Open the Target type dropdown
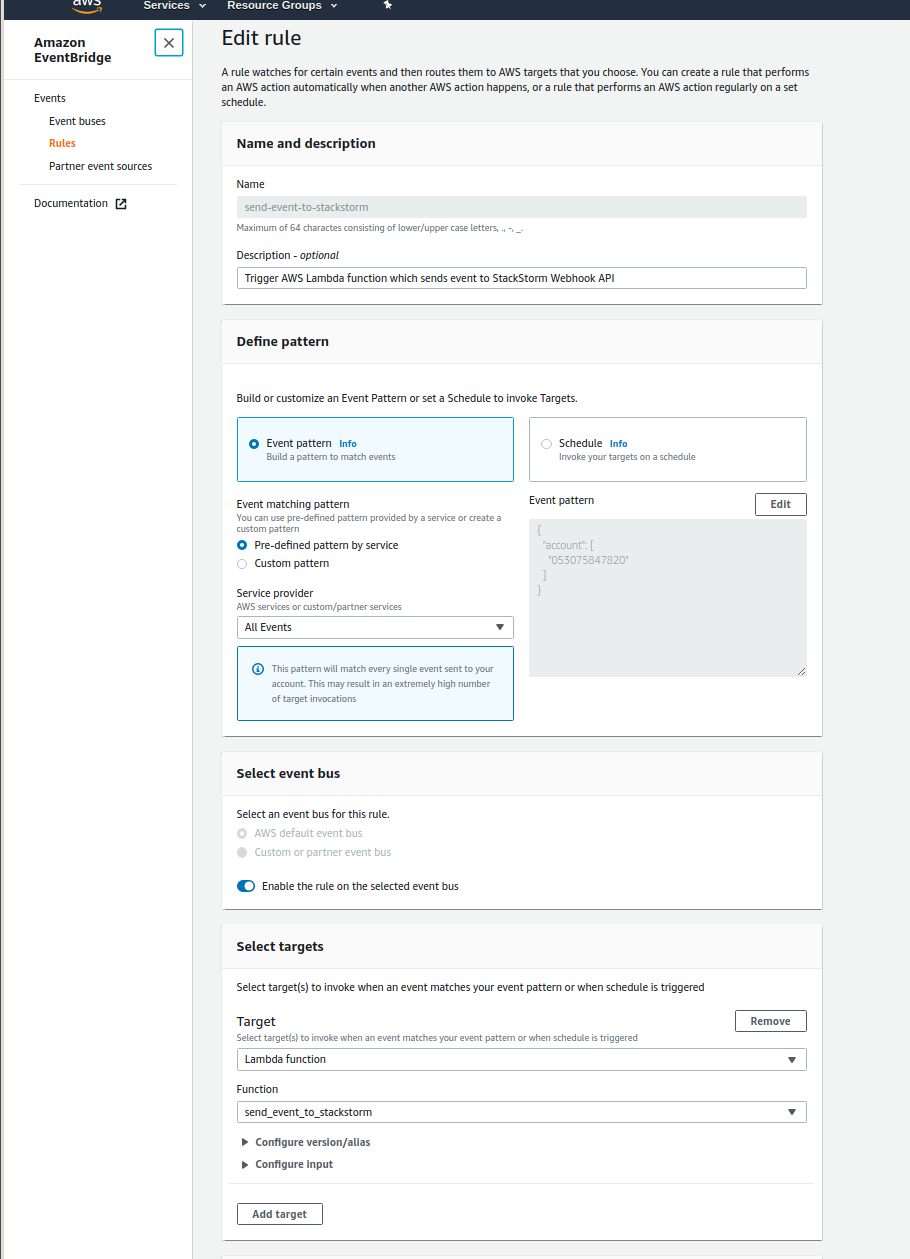 point(521,1060)
